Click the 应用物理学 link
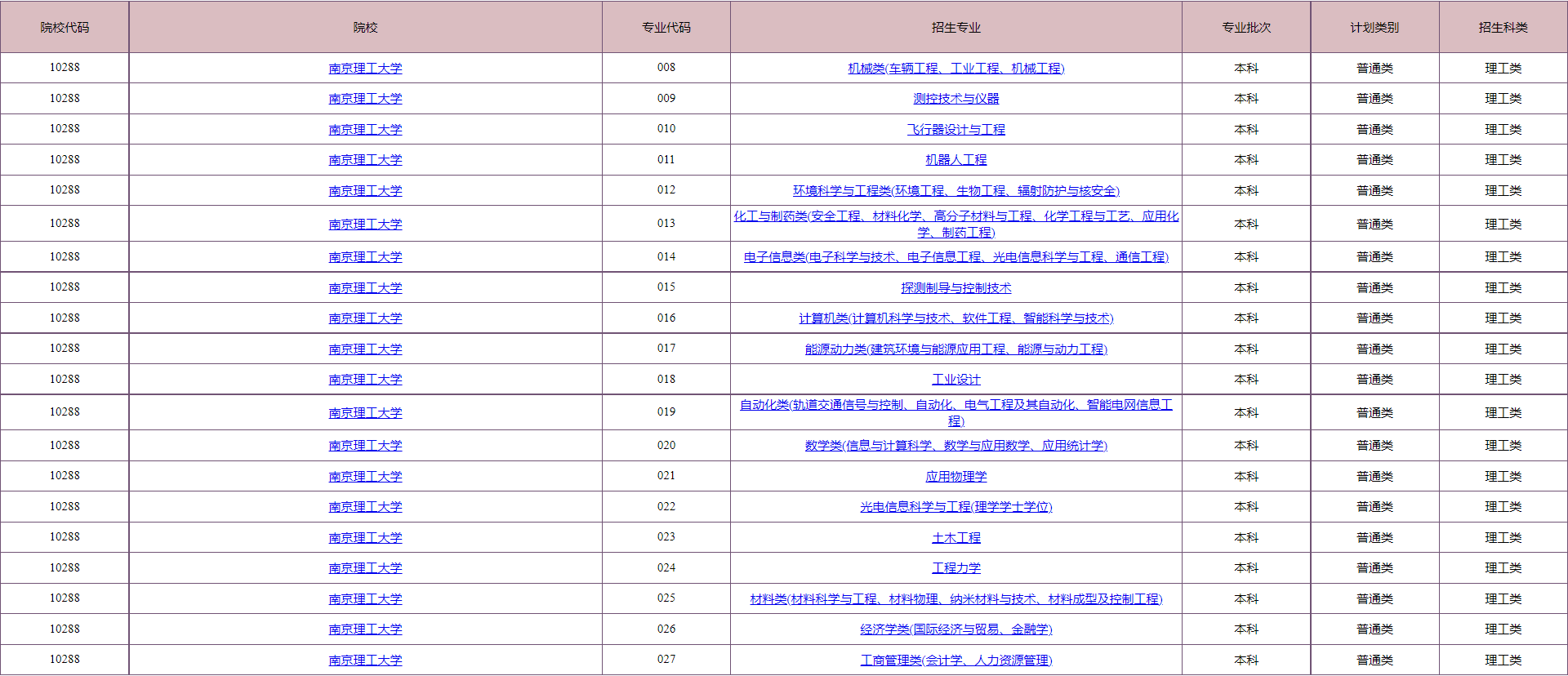The height and width of the screenshot is (676, 1568). [955, 477]
